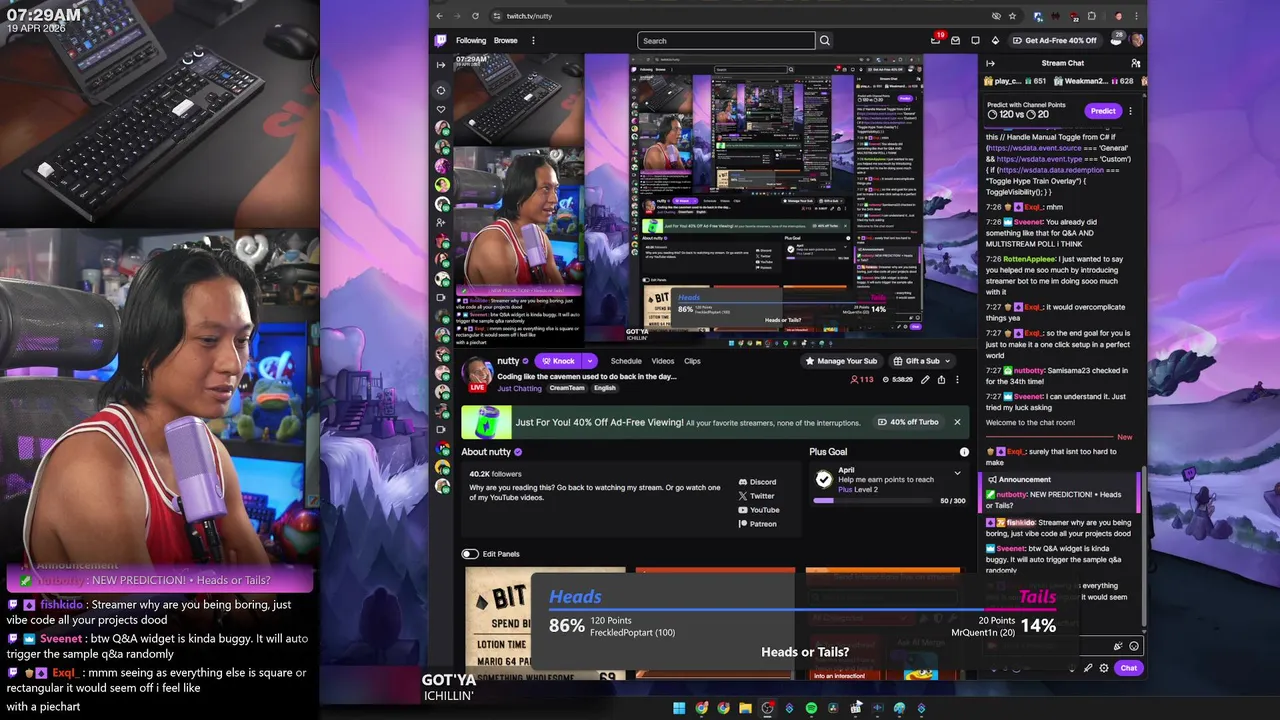Open the Chrome extensions puzzle icon
1280x720 pixels.
click(1091, 16)
